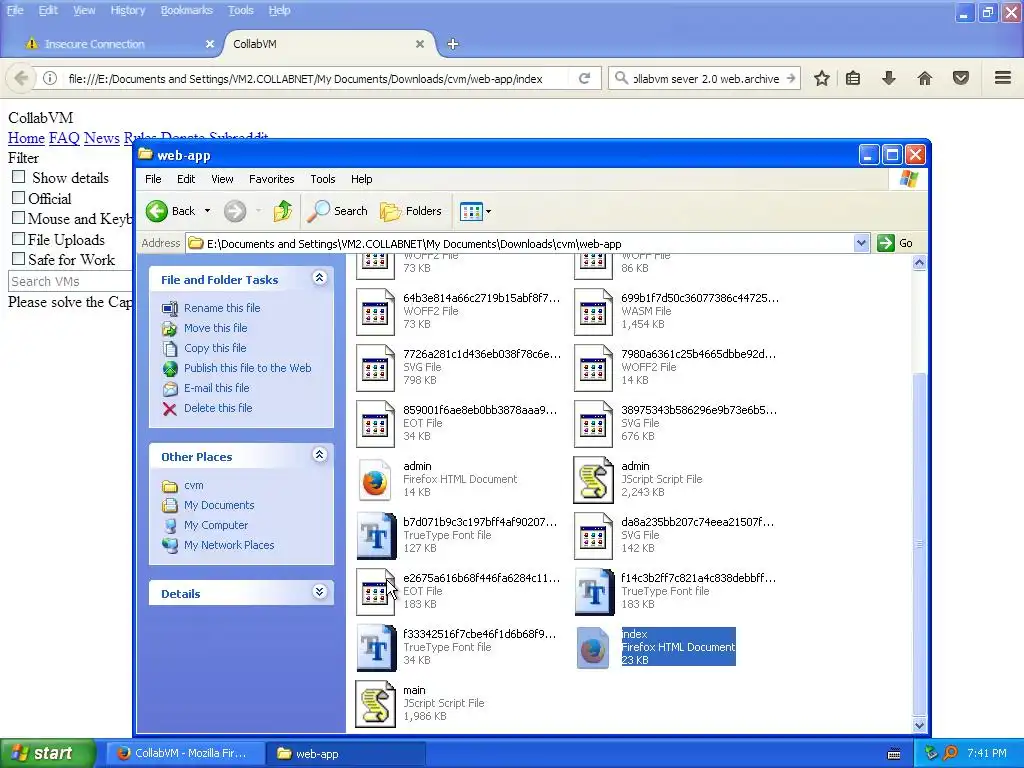Click the Explorer scroll up arrow
Image resolution: width=1024 pixels, height=768 pixels.
(x=919, y=263)
